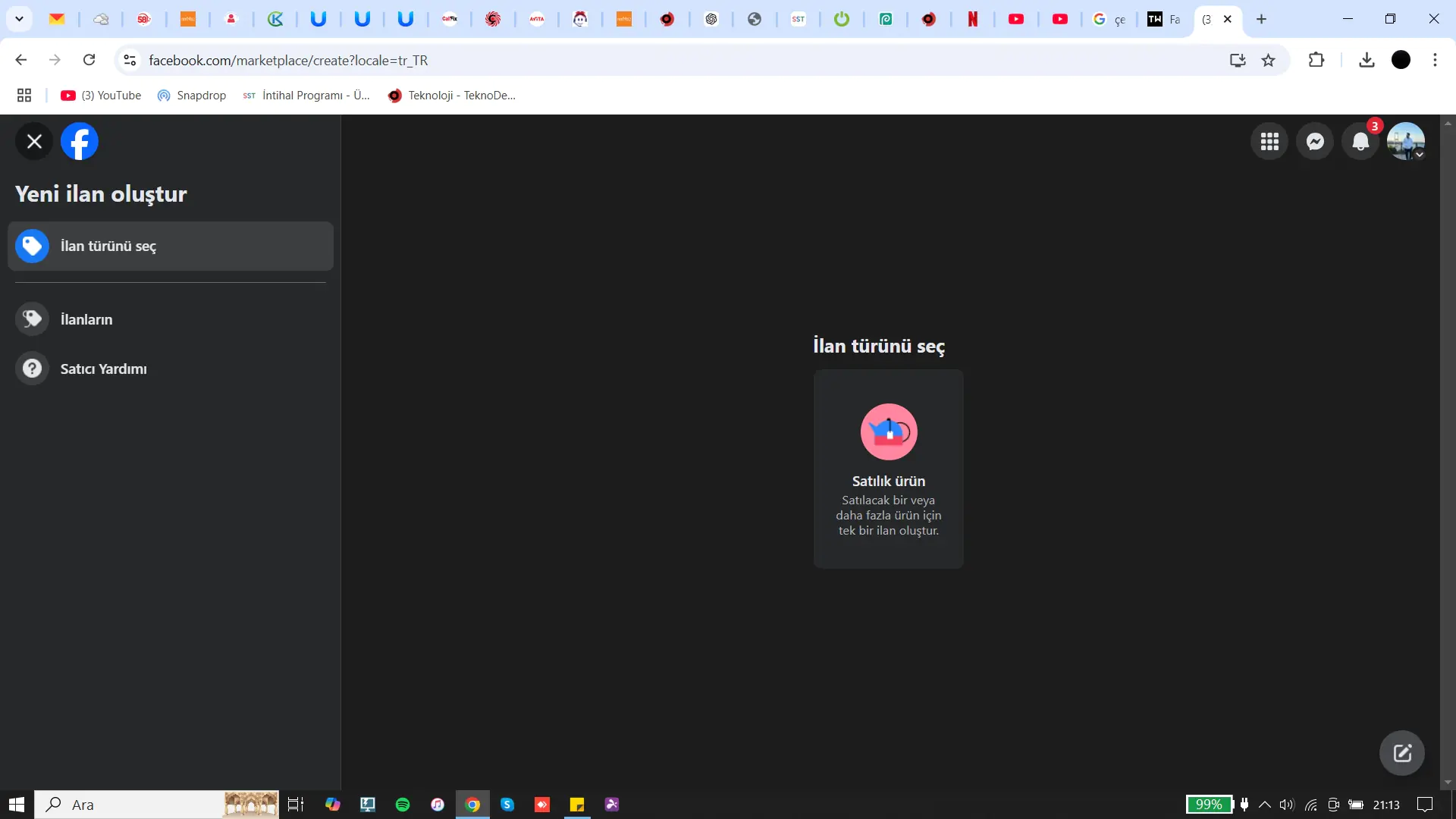
Task: Click the new message compose icon
Action: coord(1401,753)
